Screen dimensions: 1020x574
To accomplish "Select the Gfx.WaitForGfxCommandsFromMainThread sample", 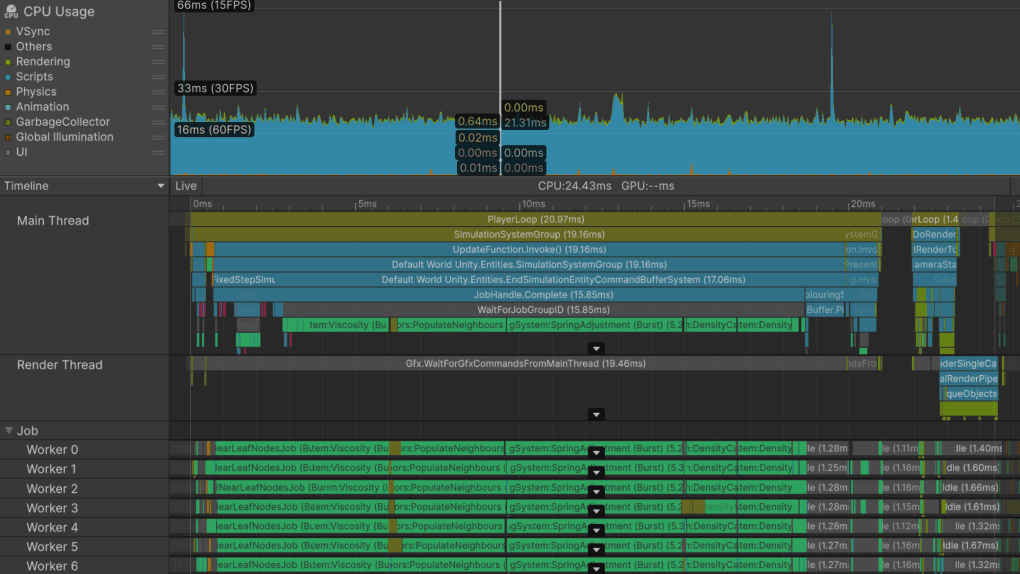I will click(524, 364).
